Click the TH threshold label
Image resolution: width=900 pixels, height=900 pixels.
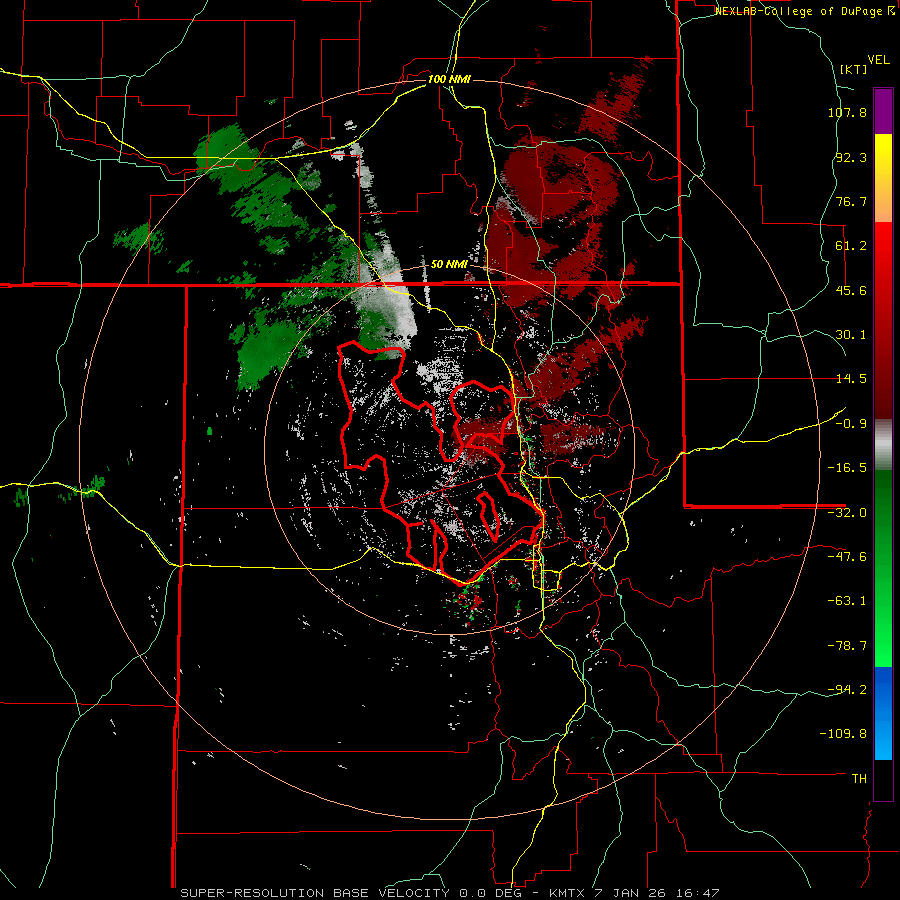[x=859, y=779]
